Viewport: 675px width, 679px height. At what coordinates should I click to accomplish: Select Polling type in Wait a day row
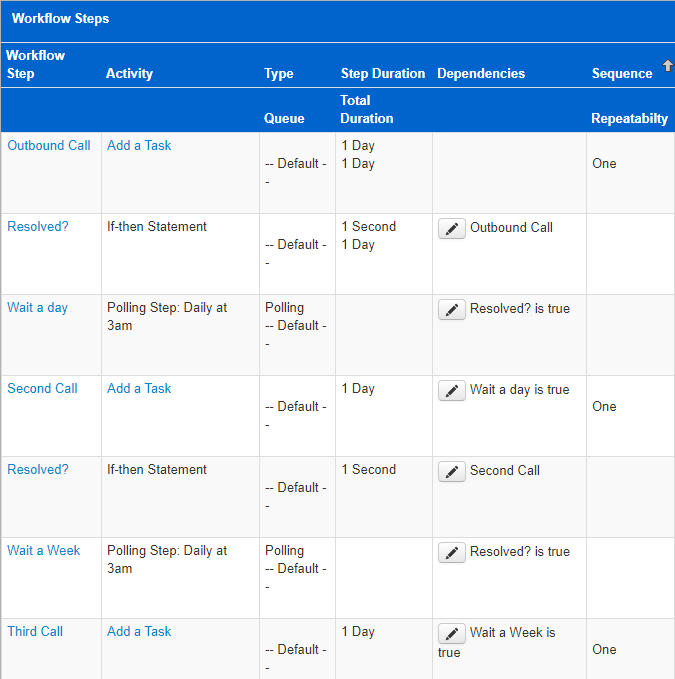coord(284,307)
